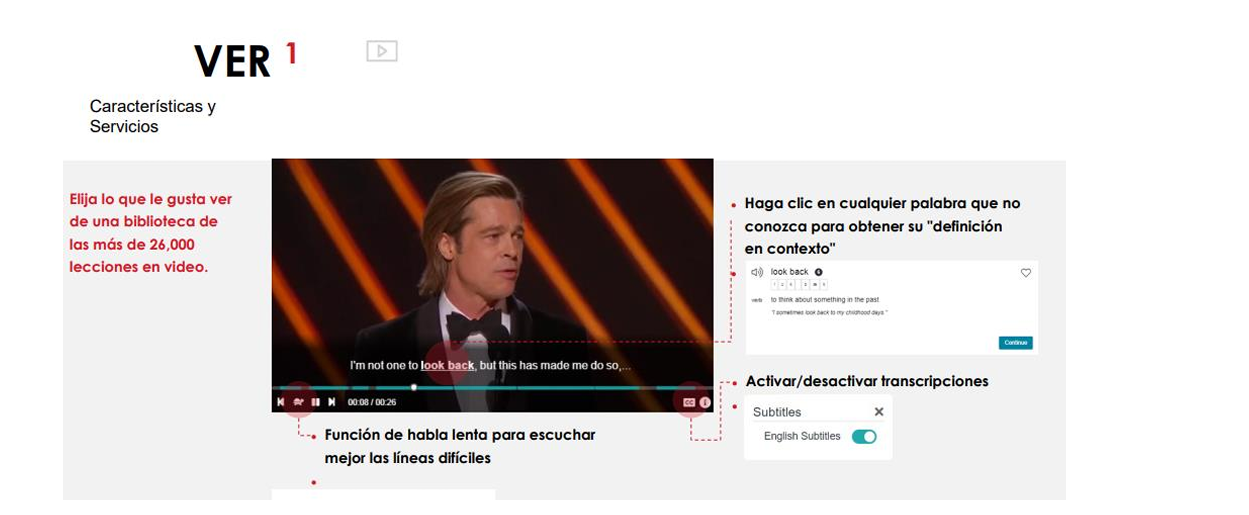Image resolution: width=1249 pixels, height=515 pixels.
Task: Click the 00:08 / 00:26 time display
Action: pyautogui.click(x=372, y=402)
